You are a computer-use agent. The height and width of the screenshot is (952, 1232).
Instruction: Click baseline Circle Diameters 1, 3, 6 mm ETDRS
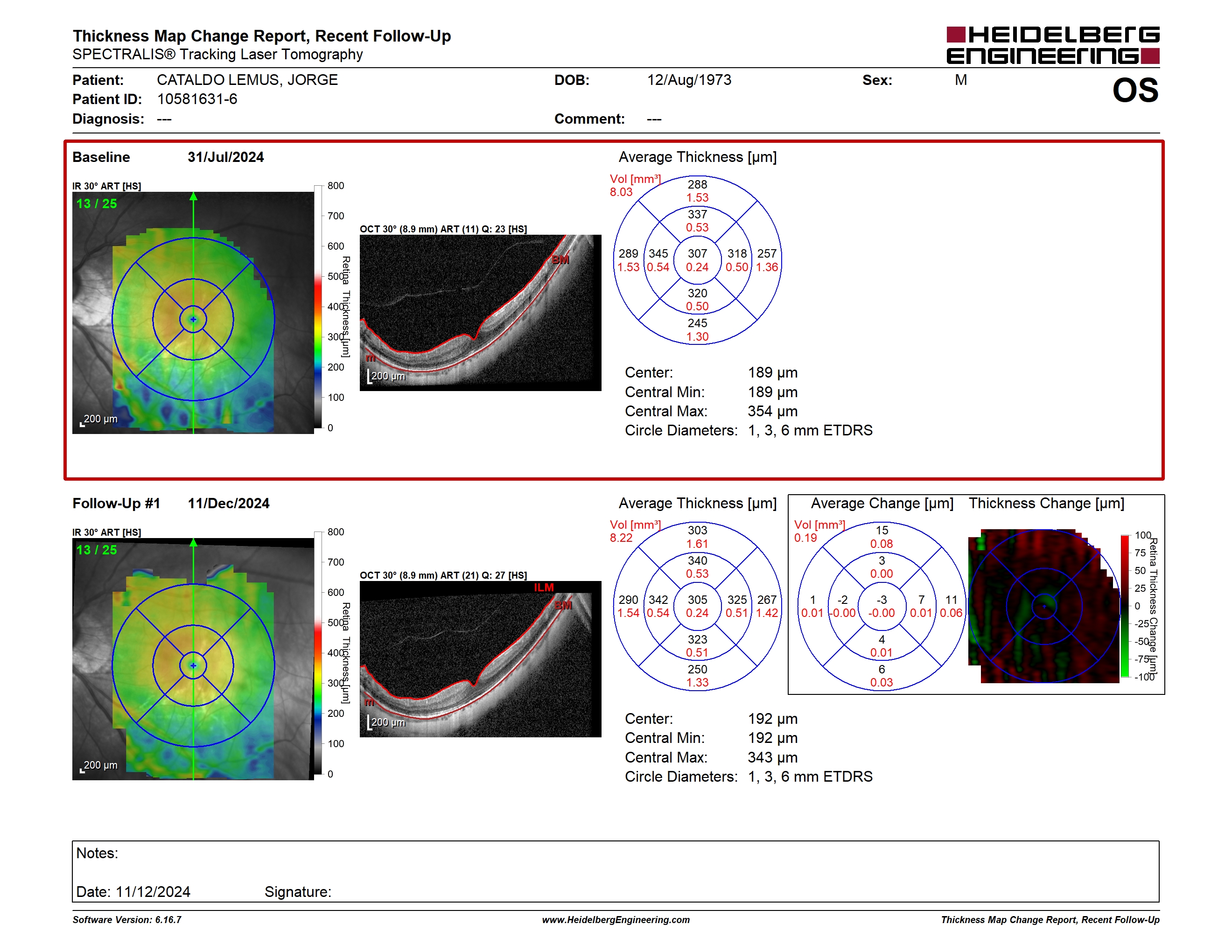pyautogui.click(x=810, y=430)
